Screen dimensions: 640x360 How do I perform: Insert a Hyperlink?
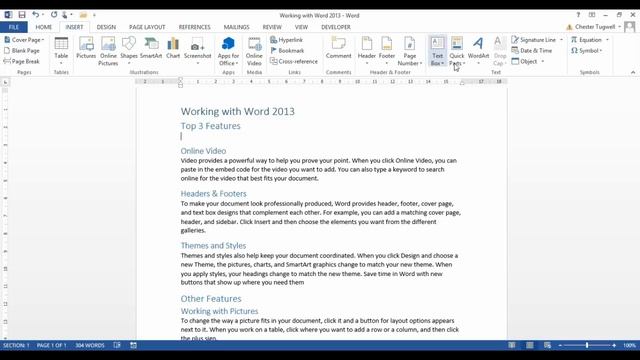click(x=287, y=40)
